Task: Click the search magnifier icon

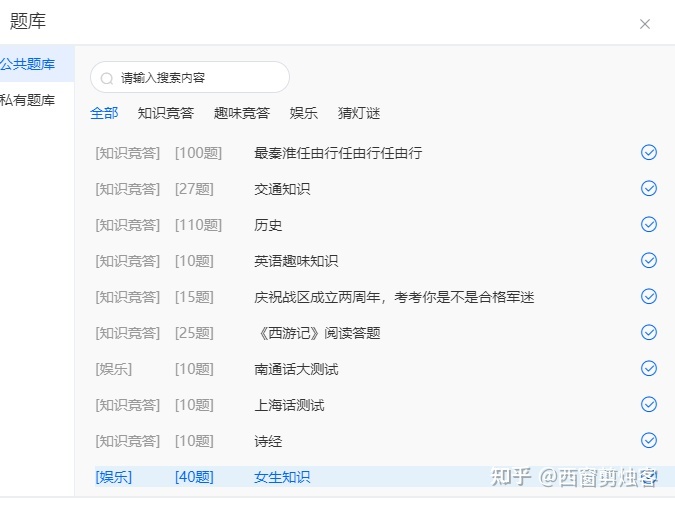Action: point(108,78)
